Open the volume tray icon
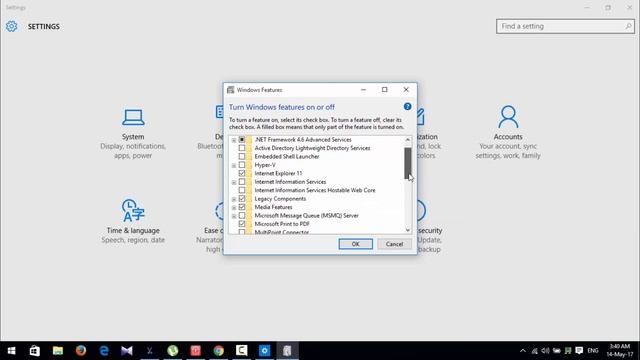 545,351
